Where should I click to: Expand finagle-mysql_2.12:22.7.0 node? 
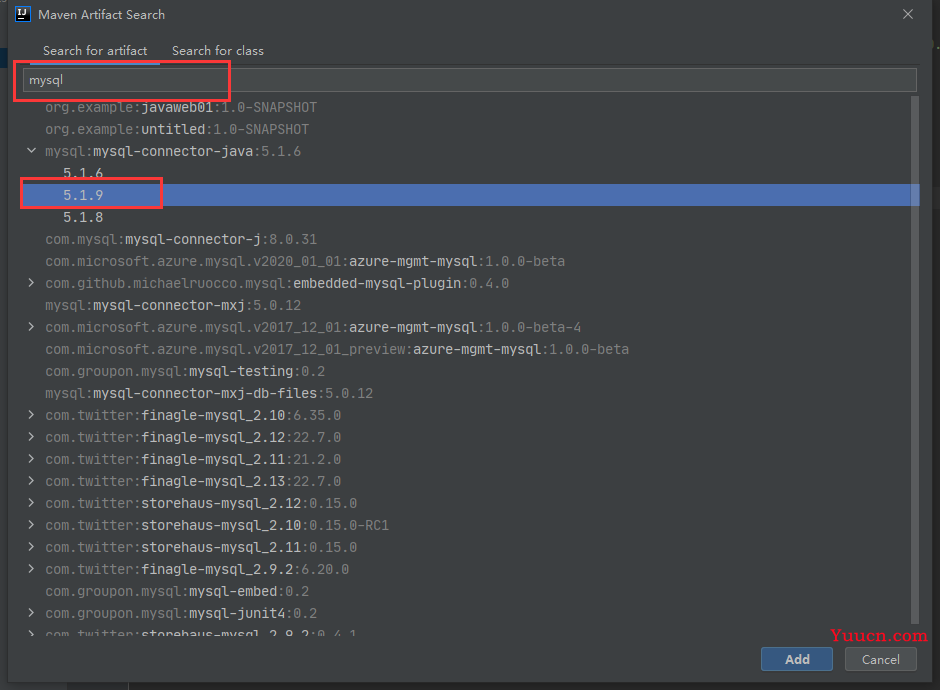31,437
